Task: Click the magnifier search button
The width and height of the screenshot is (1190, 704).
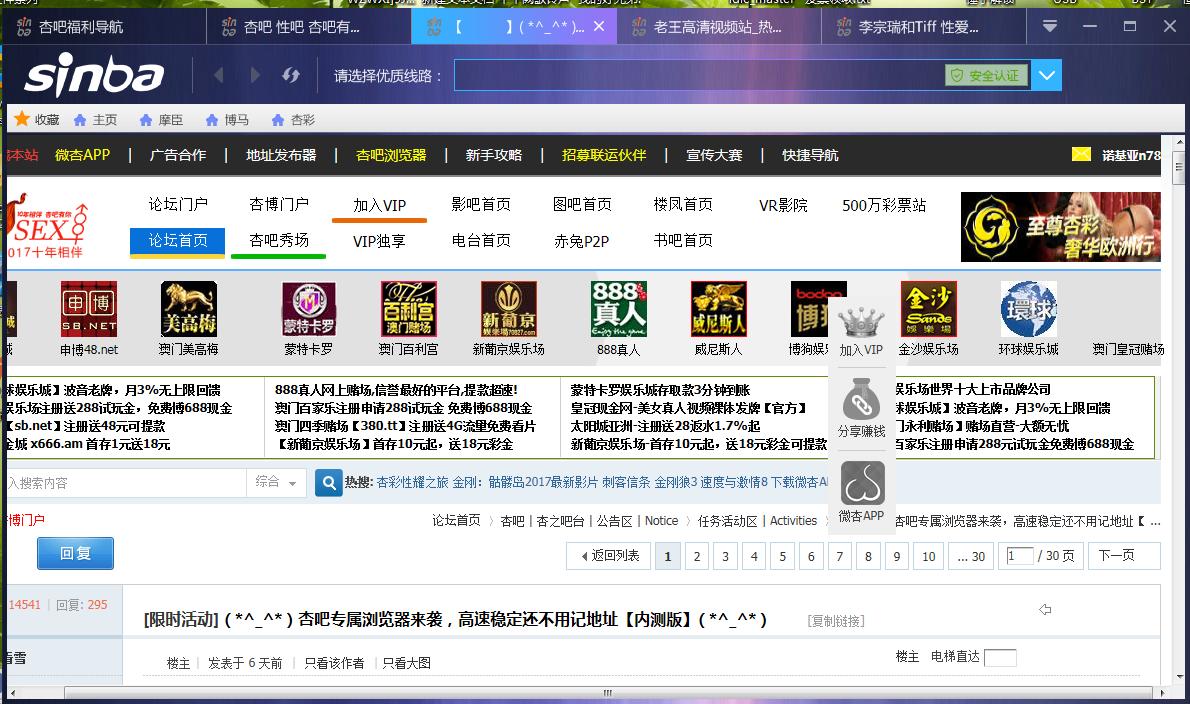Action: [x=329, y=483]
